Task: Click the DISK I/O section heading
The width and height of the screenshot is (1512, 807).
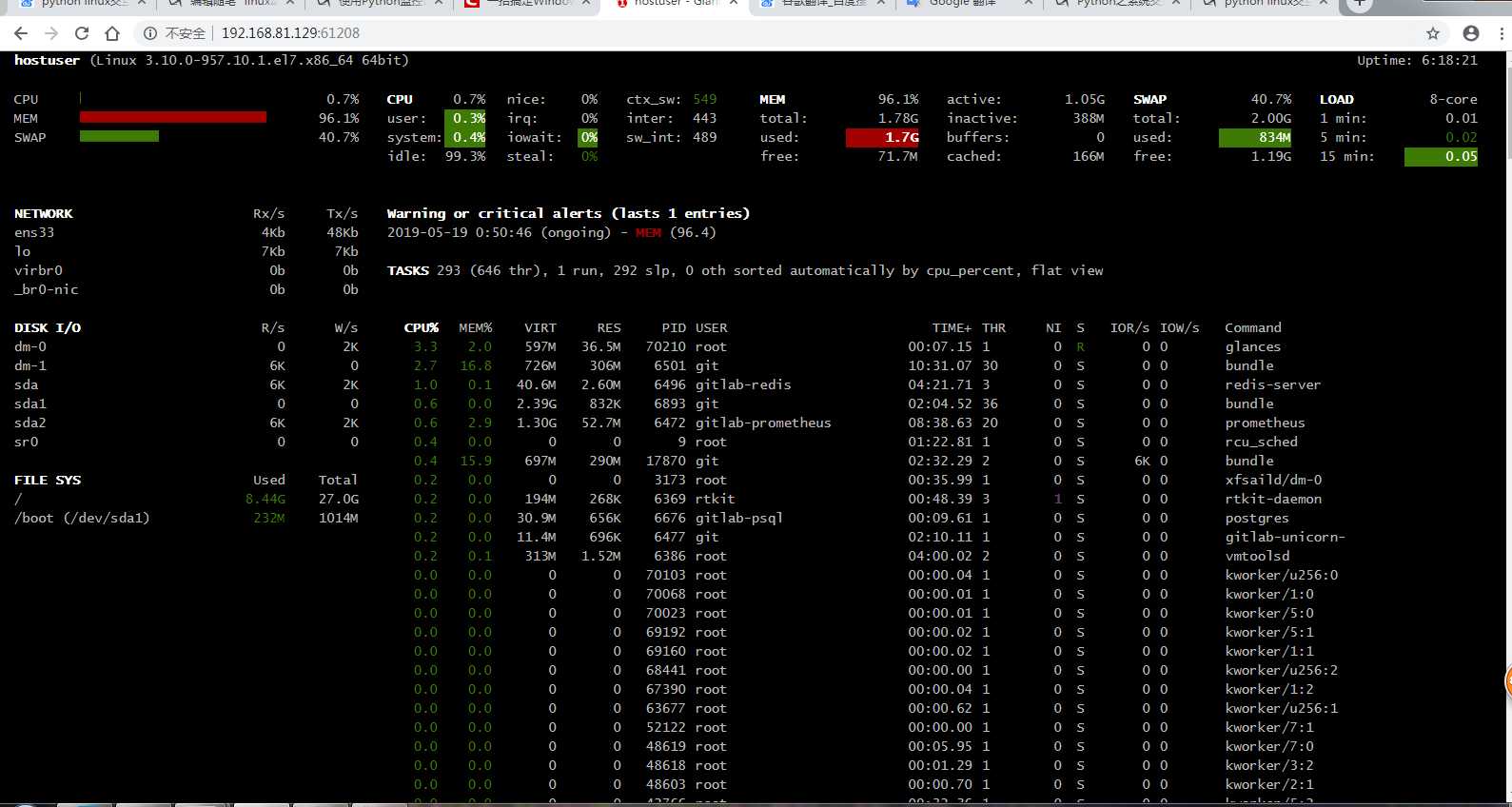Action: click(48, 327)
